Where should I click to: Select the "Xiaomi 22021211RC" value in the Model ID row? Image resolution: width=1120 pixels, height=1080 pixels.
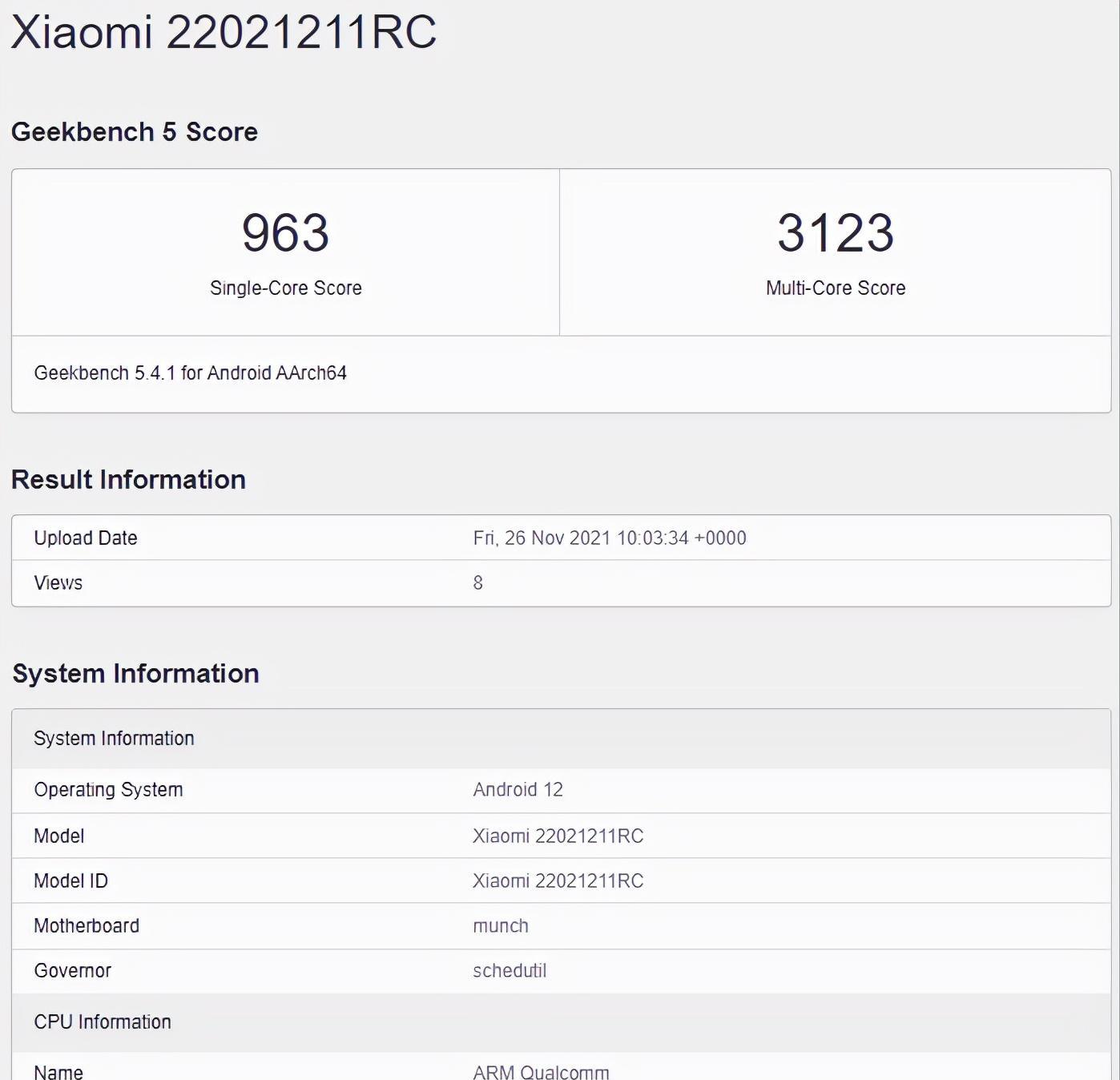[558, 881]
